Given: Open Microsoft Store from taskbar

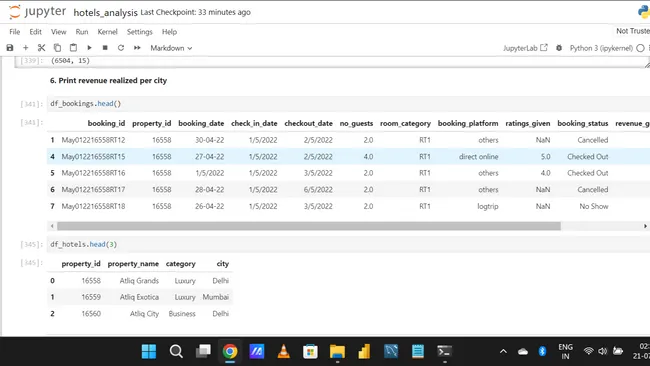Looking at the screenshot, I should (x=310, y=351).
